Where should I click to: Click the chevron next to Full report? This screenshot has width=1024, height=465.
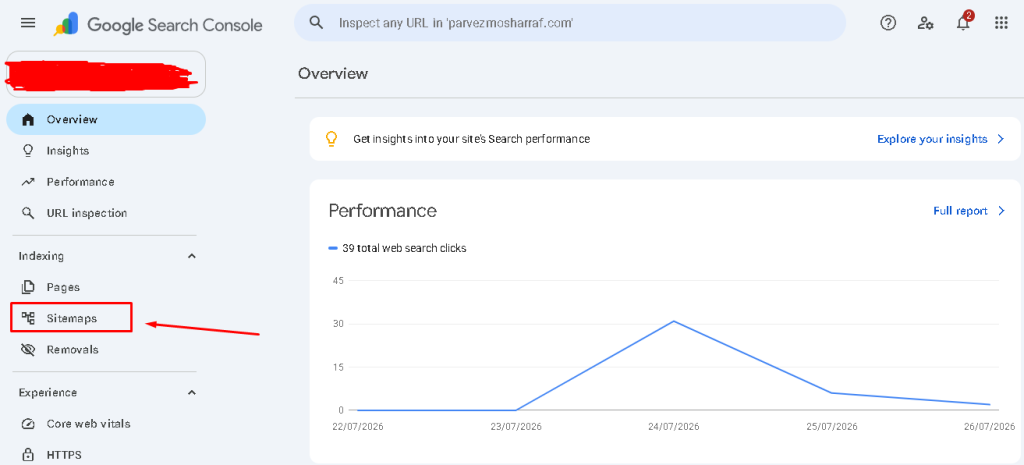pos(1000,211)
